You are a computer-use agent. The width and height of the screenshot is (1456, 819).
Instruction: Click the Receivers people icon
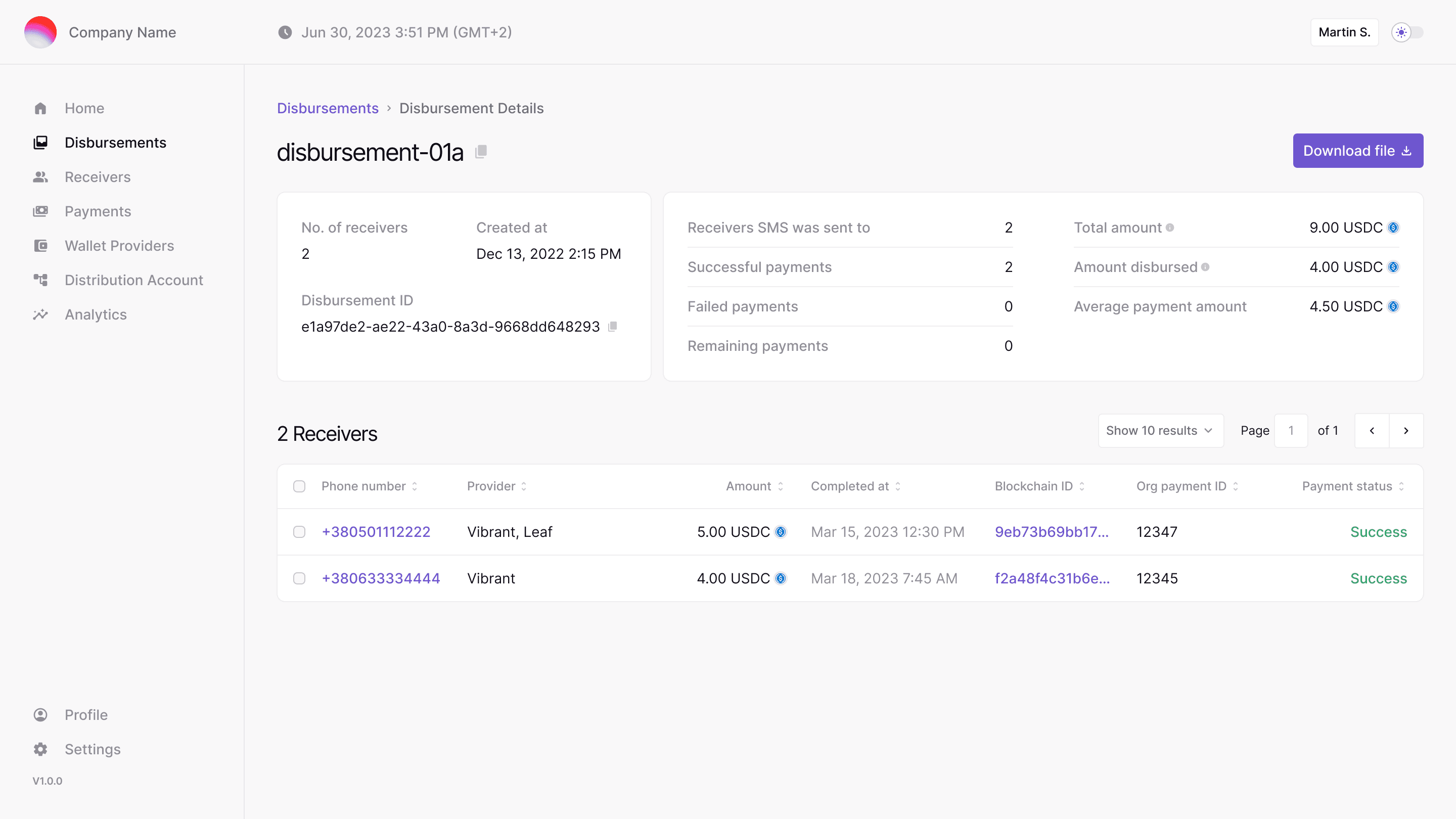click(x=40, y=177)
